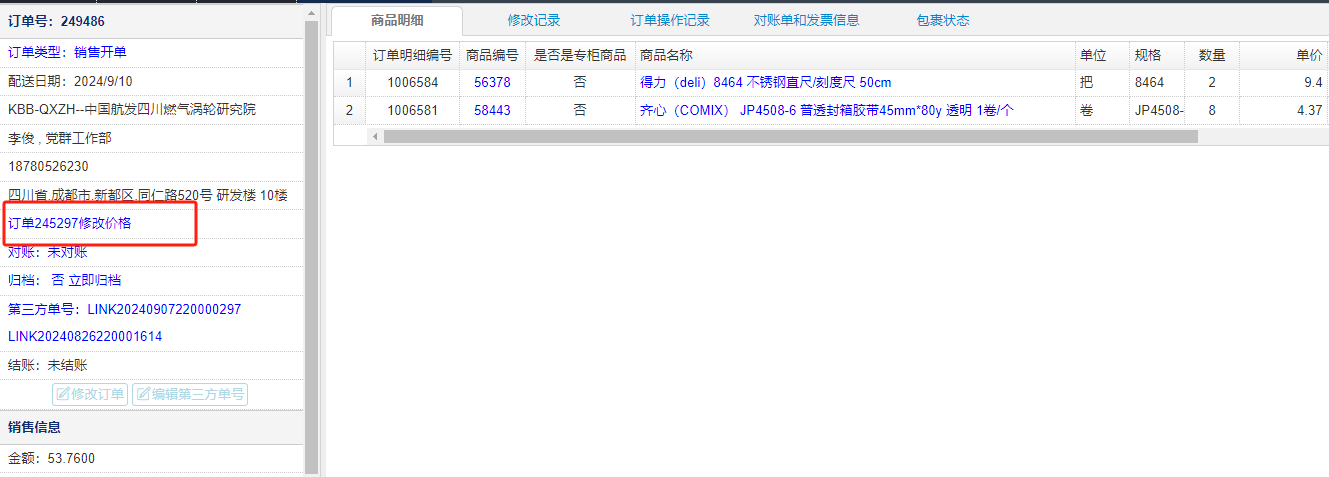This screenshot has width=1329, height=477.
Task: Click the JP4508- spec cell
Action: (x=1156, y=110)
